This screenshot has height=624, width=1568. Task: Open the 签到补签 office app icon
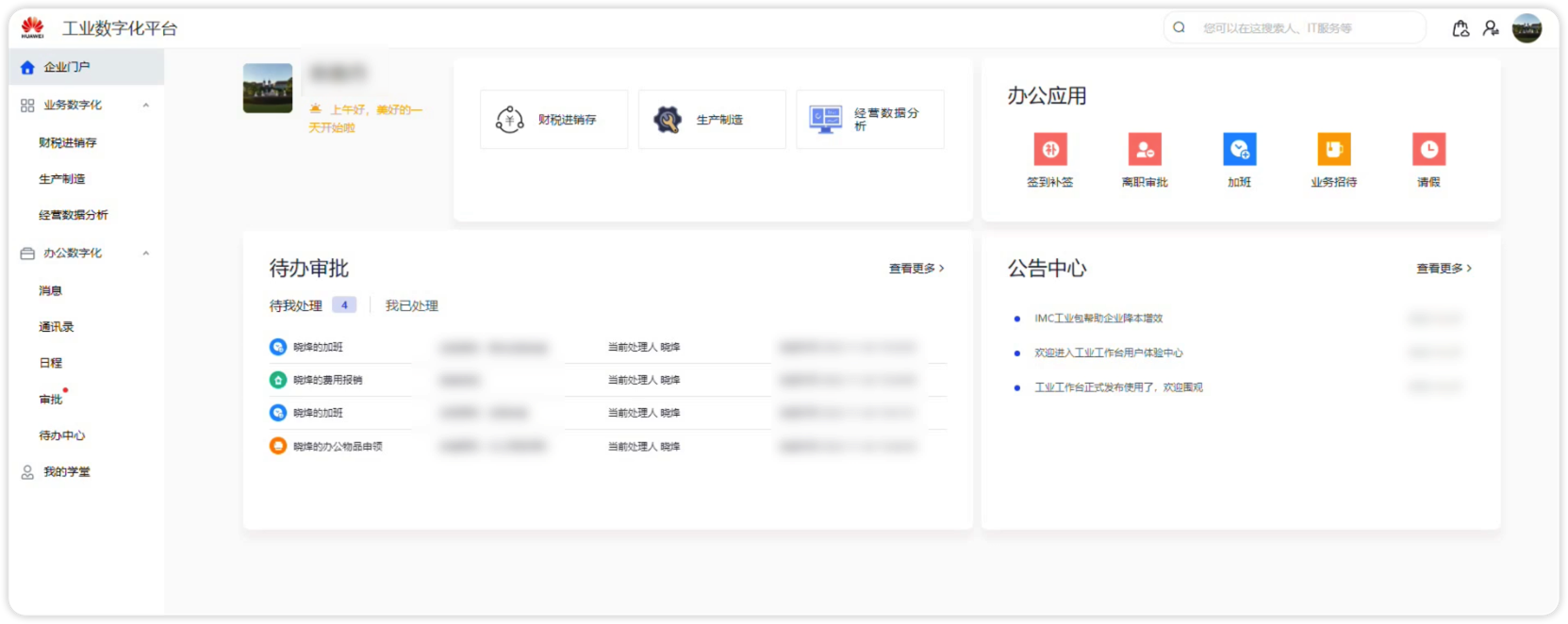(x=1049, y=150)
